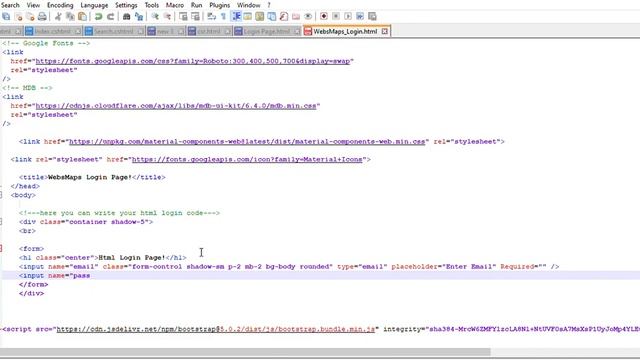Switch to the Index.cshtml tab
The height and width of the screenshot is (360, 640).
tap(52, 31)
